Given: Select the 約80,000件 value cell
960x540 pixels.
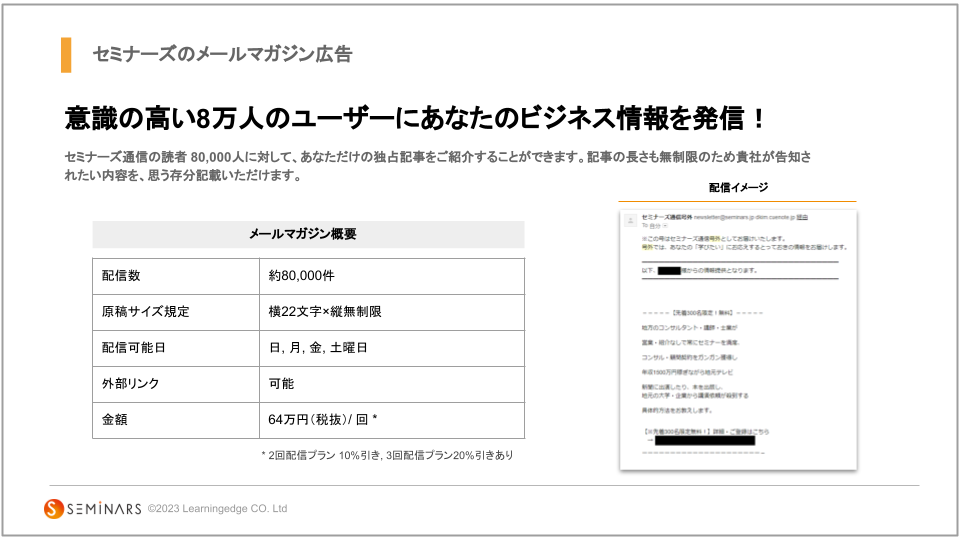Looking at the screenshot, I should 392,276.
